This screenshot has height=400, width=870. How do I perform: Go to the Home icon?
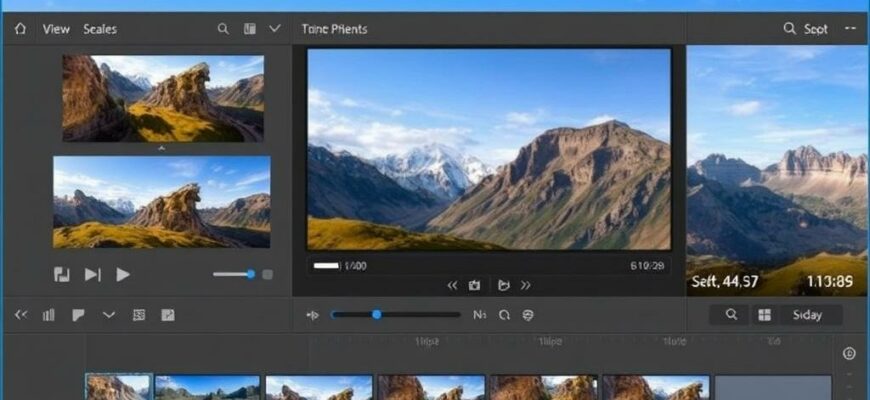[21, 29]
